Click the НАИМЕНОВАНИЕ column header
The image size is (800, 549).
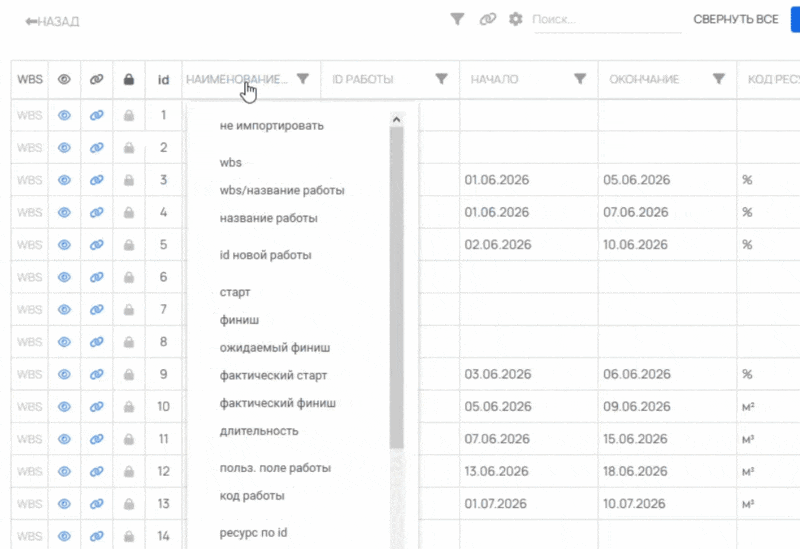[237, 80]
